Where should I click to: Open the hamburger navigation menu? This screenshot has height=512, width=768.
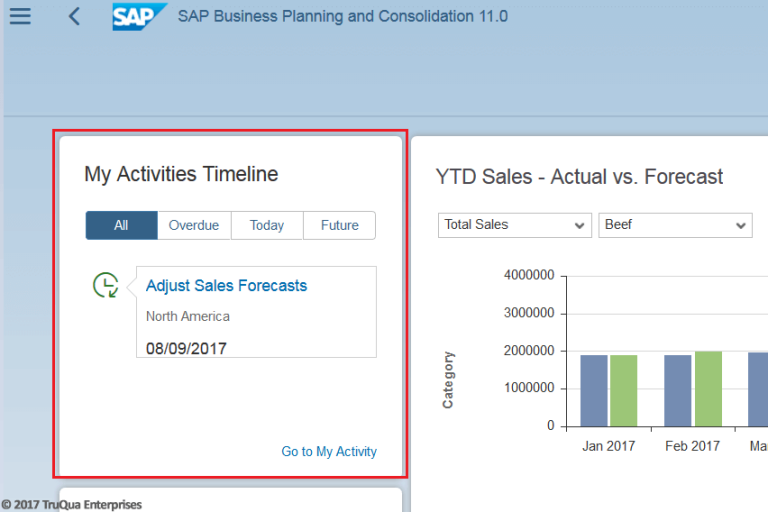pos(20,16)
